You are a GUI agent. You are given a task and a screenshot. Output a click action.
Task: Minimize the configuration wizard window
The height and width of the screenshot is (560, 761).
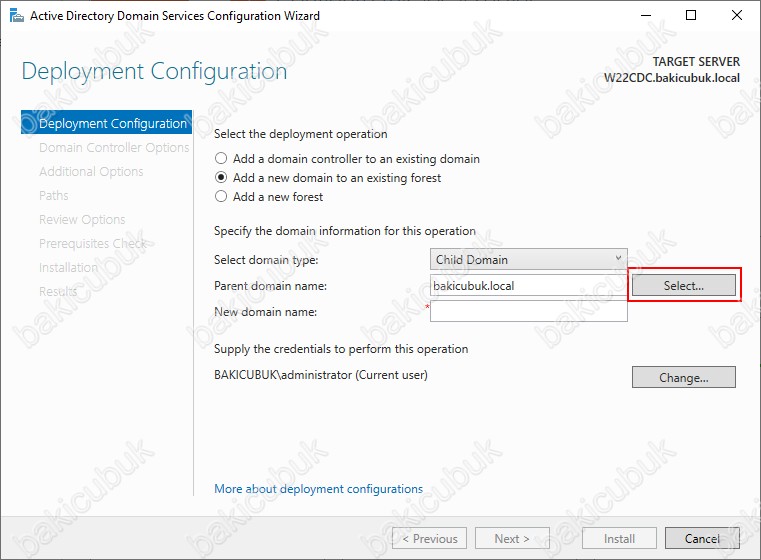[x=646, y=16]
